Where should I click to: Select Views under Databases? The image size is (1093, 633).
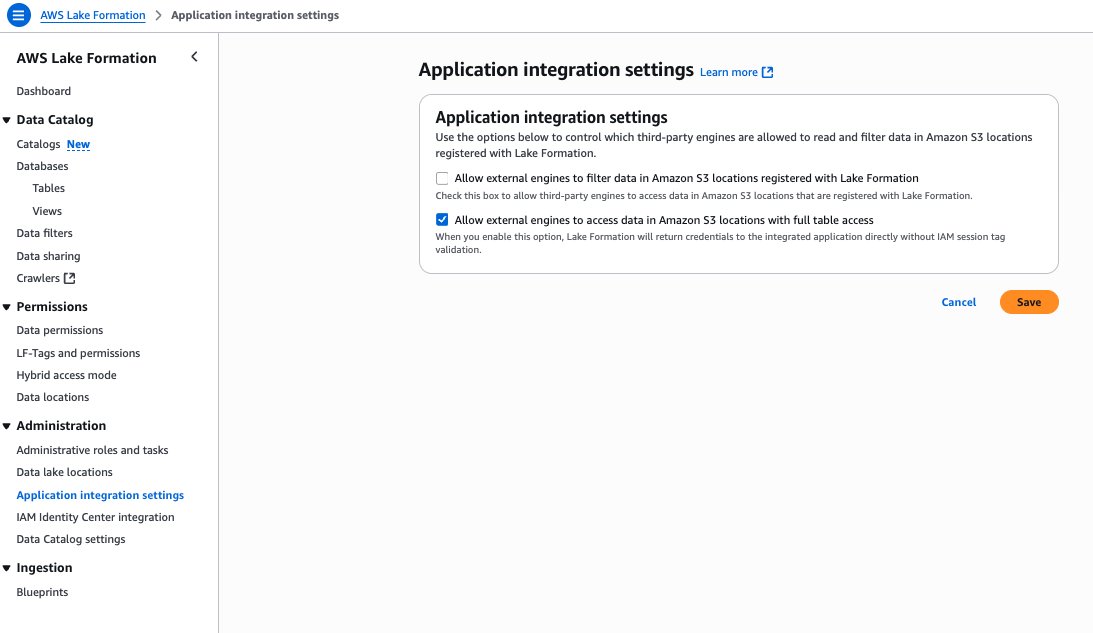[x=47, y=211]
